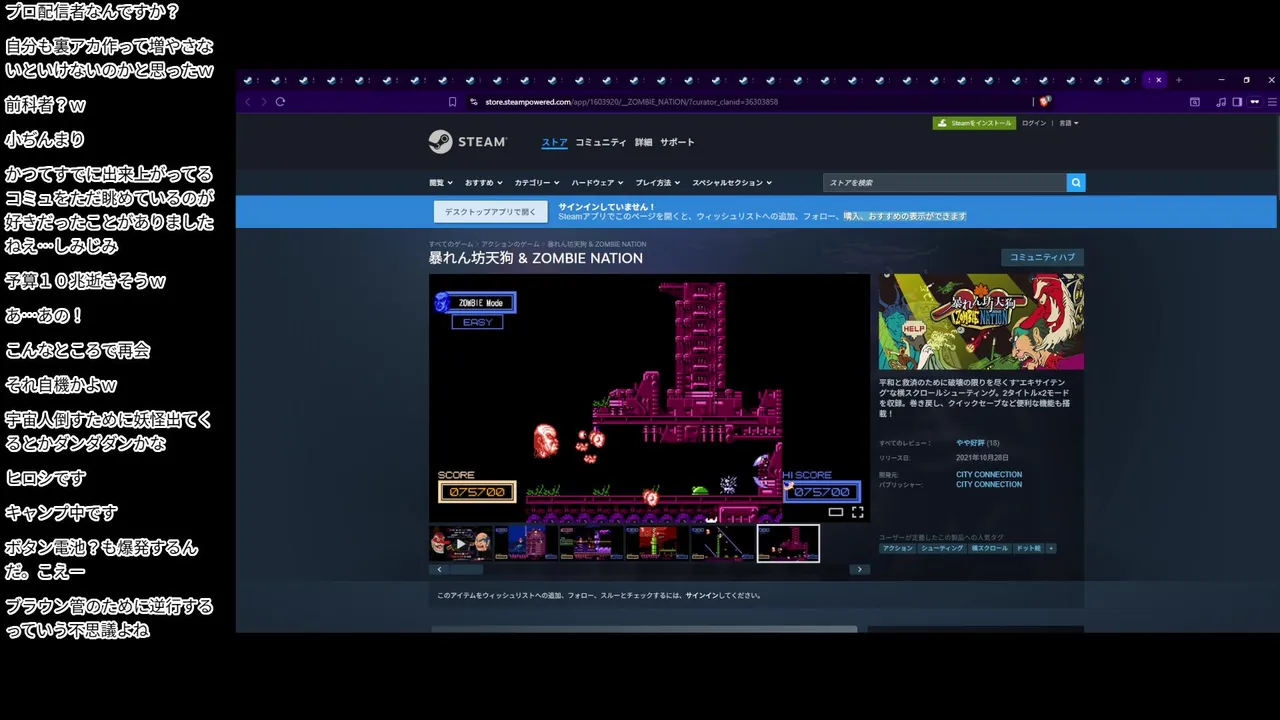Click the ログイン link
This screenshot has height=720, width=1280.
click(x=1034, y=123)
